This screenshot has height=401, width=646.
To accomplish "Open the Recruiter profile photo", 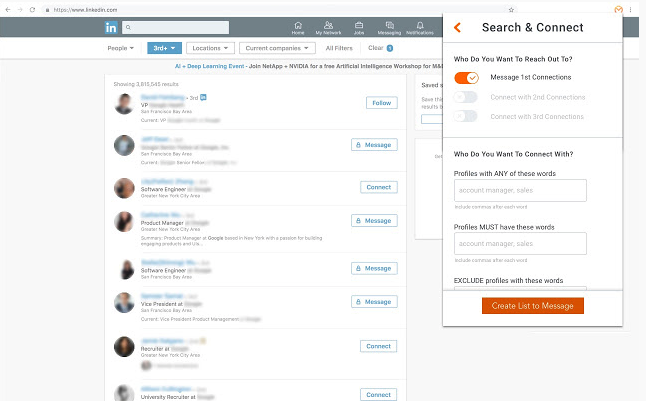I will tap(124, 347).
